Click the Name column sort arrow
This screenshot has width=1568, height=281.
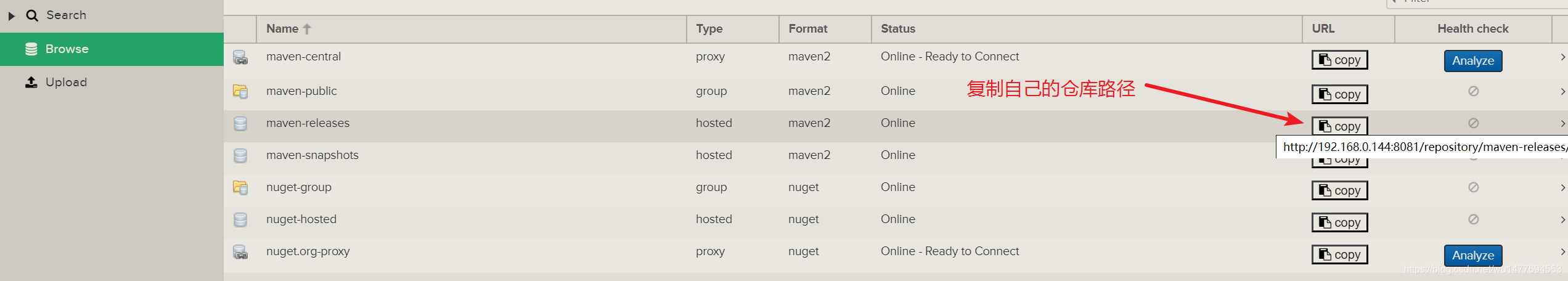307,29
